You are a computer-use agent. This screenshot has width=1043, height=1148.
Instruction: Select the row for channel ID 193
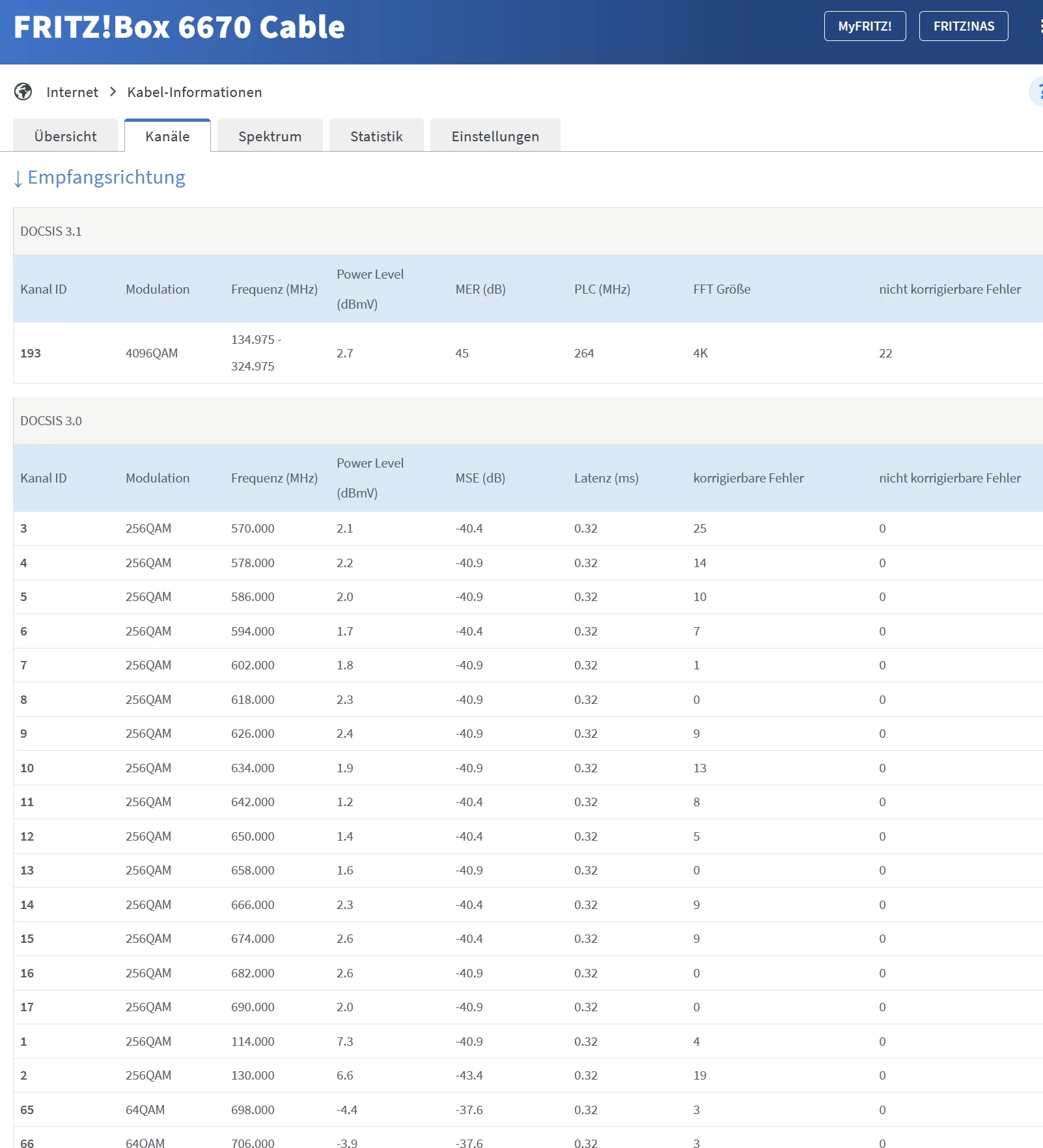31,353
